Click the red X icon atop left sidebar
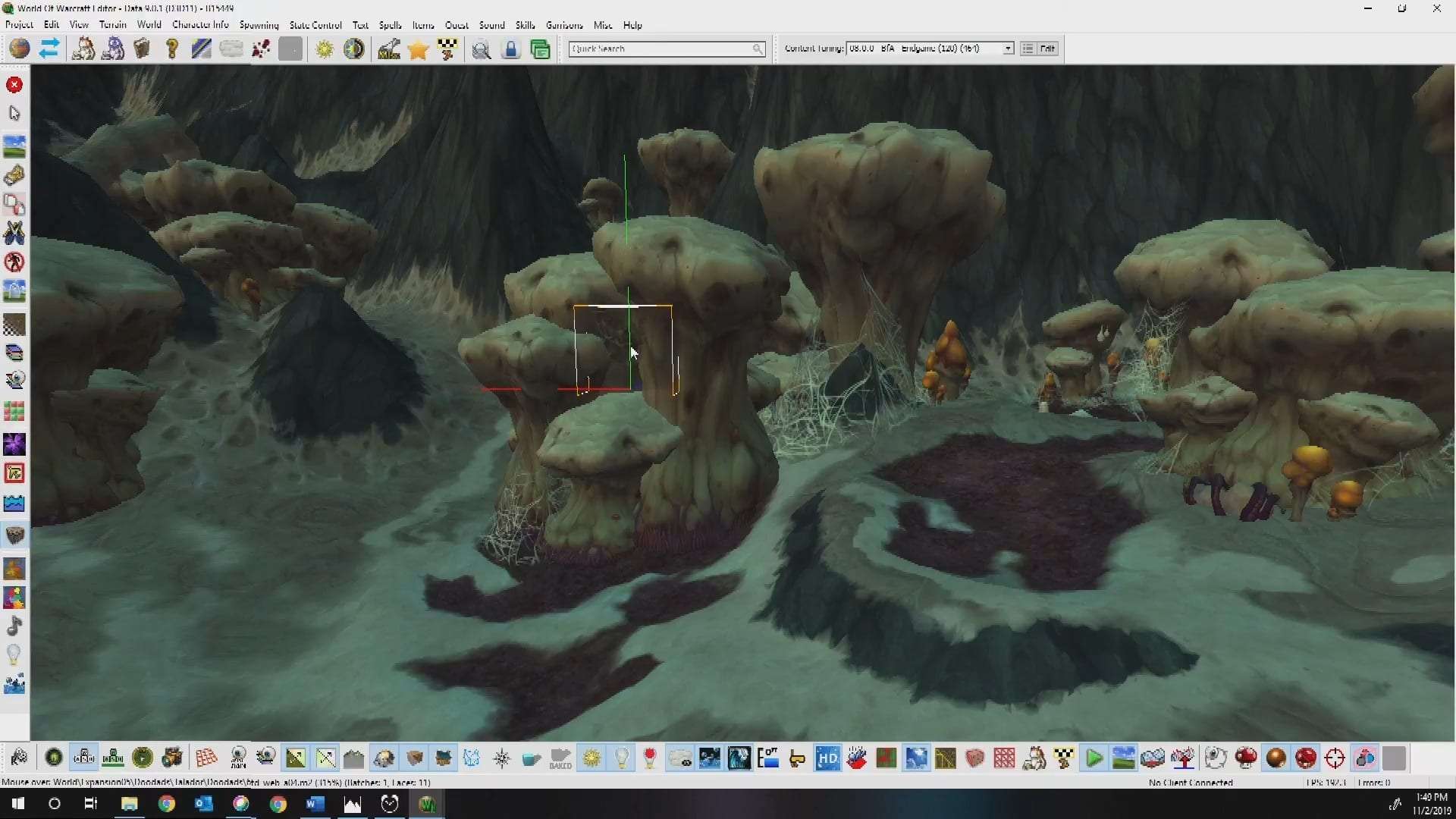Viewport: 1456px width, 819px height. click(x=14, y=84)
